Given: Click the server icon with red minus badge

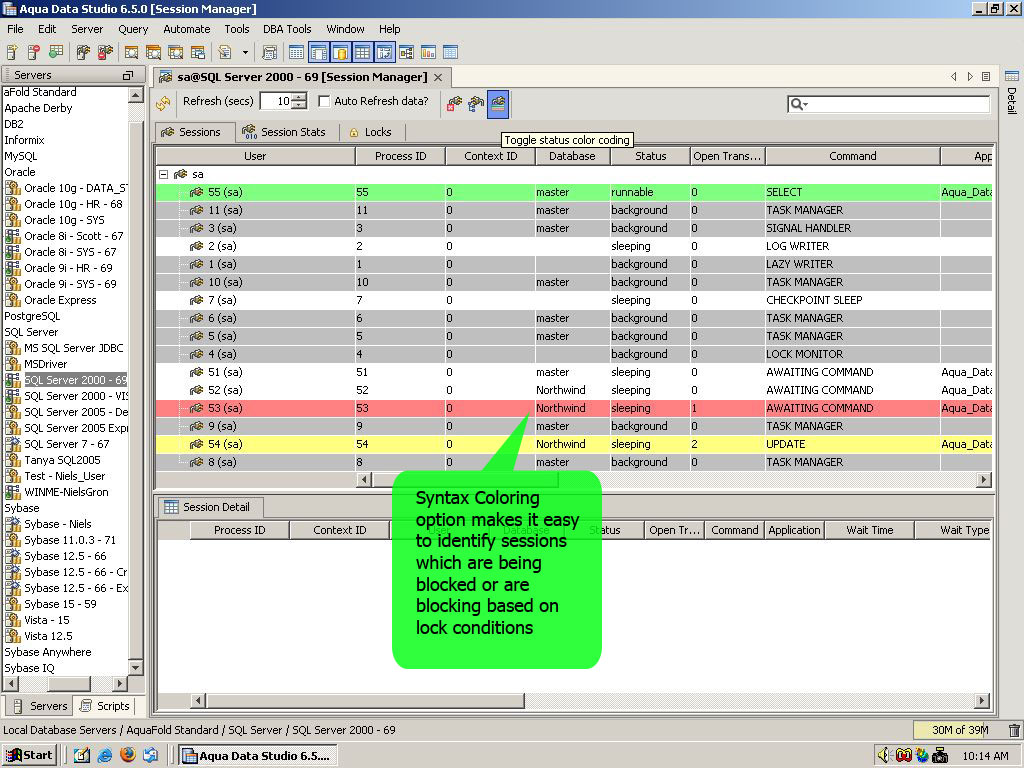Looking at the screenshot, I should (34, 52).
